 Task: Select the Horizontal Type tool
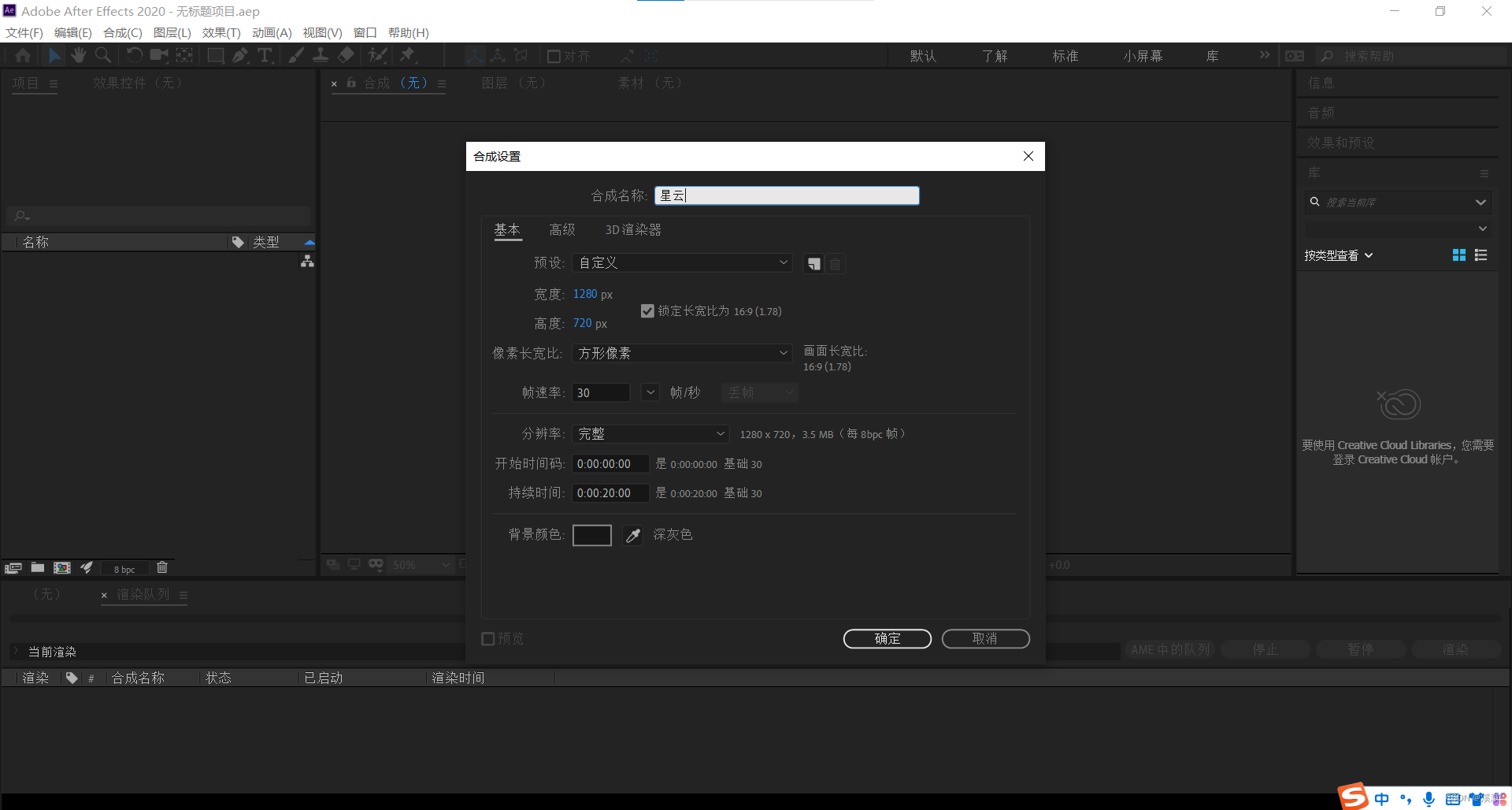pos(265,55)
